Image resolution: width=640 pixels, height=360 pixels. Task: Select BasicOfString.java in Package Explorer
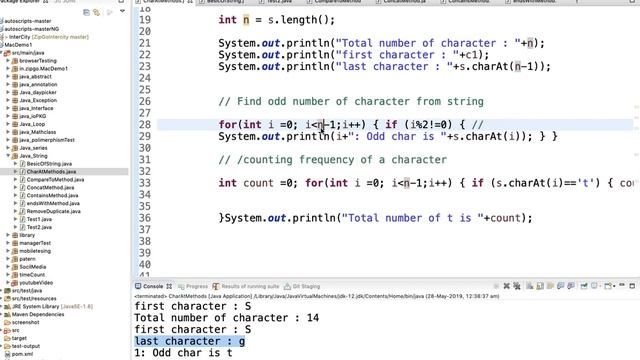pos(49,164)
